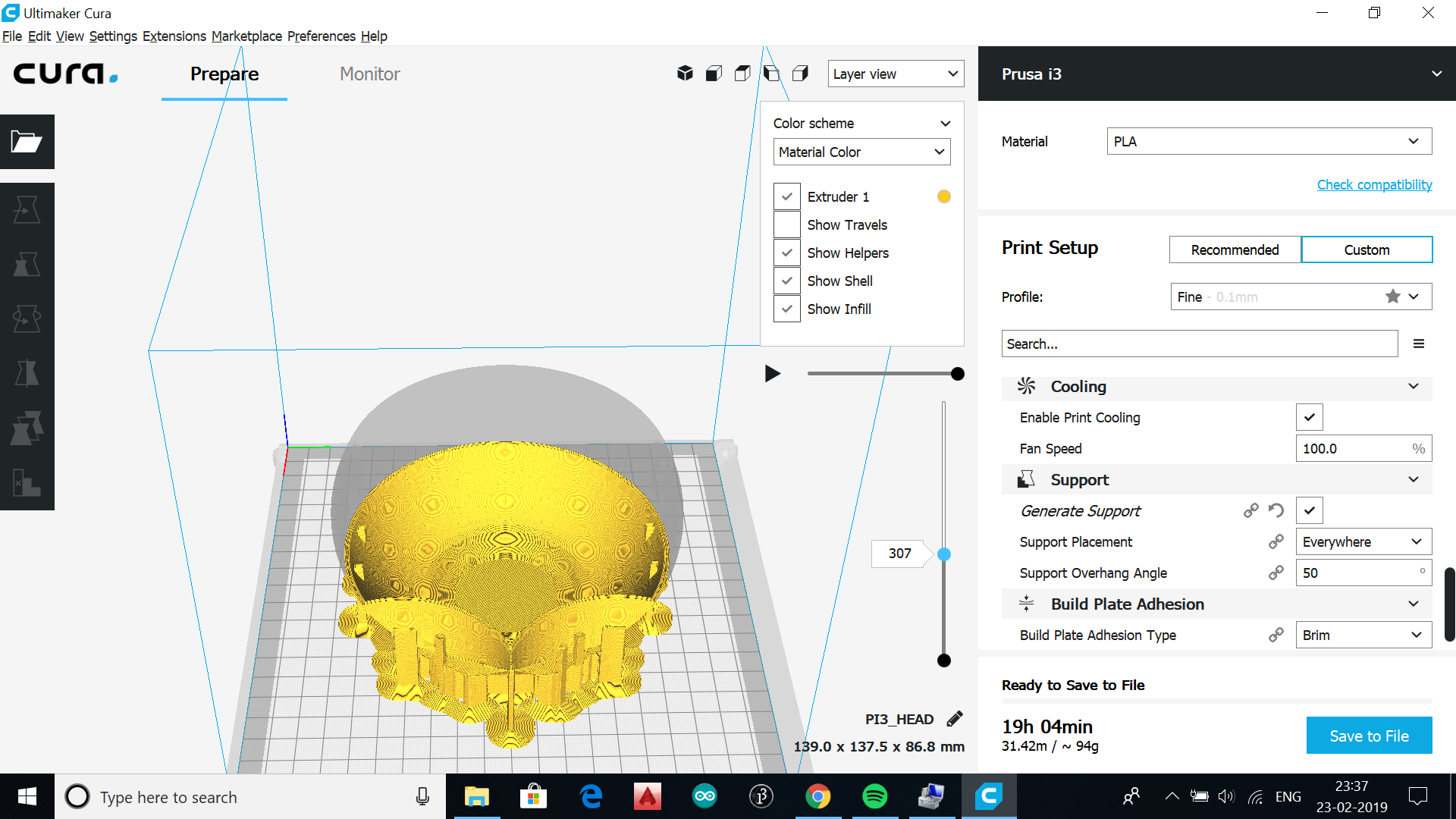Image resolution: width=1456 pixels, height=819 pixels.
Task: Click the layer 307 slider handle
Action: (943, 554)
